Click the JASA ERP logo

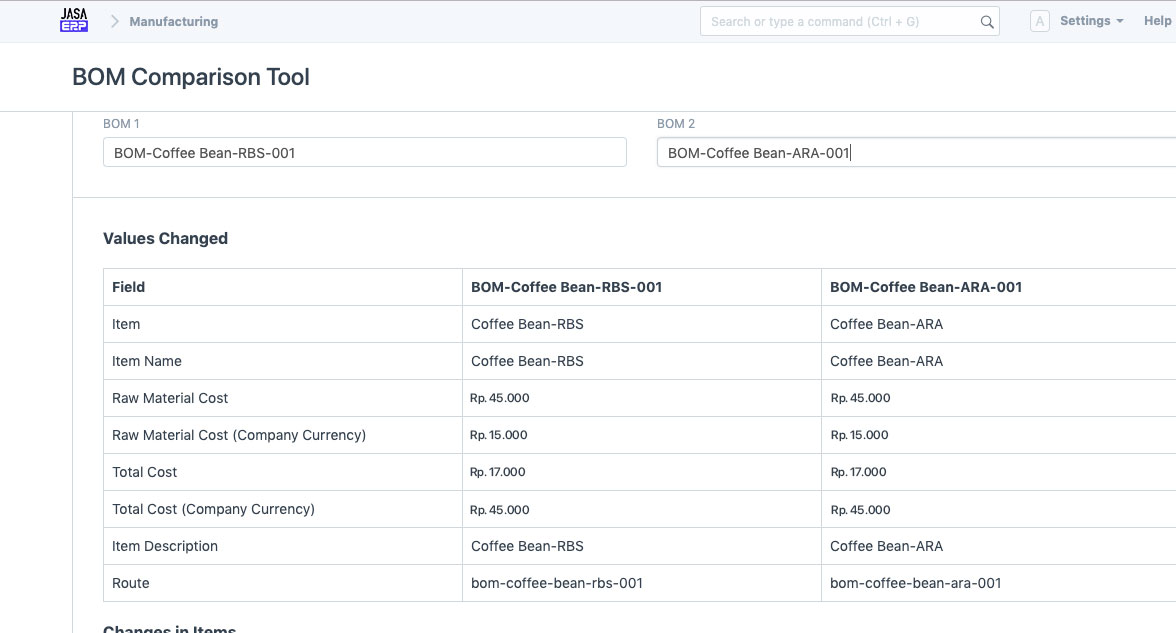point(74,20)
